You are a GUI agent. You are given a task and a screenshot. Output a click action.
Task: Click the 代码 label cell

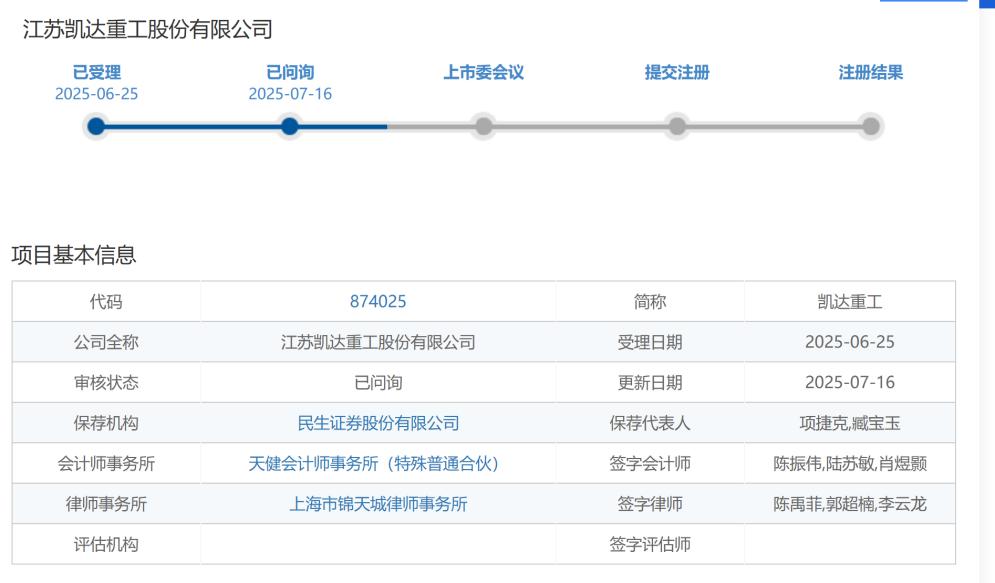[106, 301]
